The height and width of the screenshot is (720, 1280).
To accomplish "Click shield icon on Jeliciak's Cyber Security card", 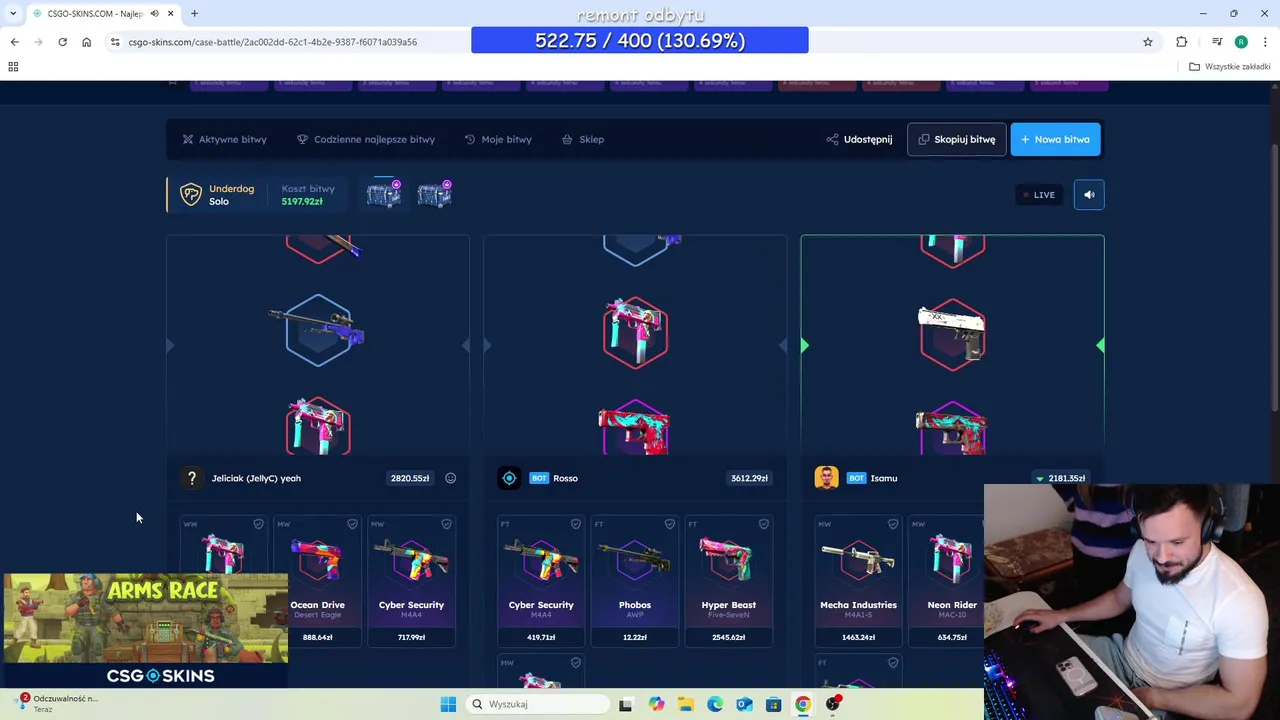I will (446, 524).
